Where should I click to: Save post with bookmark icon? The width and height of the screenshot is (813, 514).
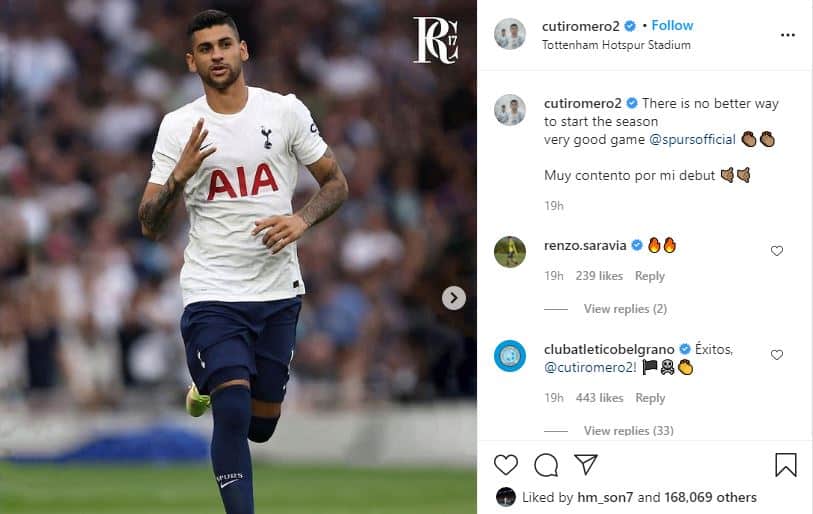(786, 465)
